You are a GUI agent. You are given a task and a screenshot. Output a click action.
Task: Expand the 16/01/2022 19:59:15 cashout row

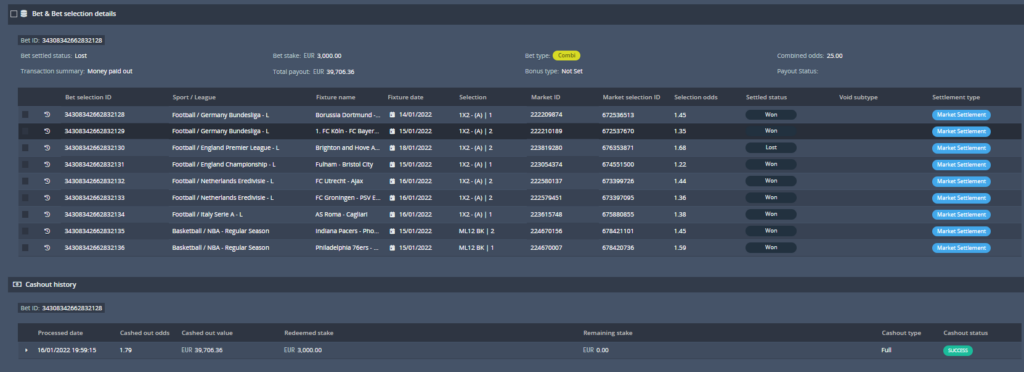coord(27,350)
